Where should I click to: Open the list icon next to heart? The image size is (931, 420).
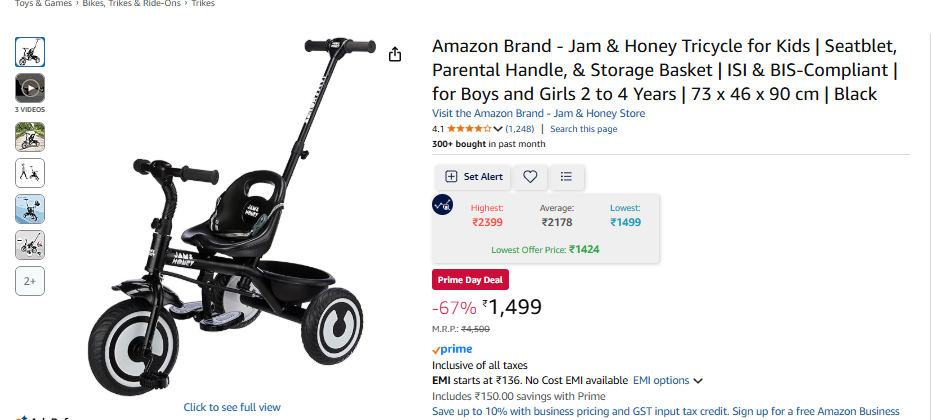click(x=566, y=176)
